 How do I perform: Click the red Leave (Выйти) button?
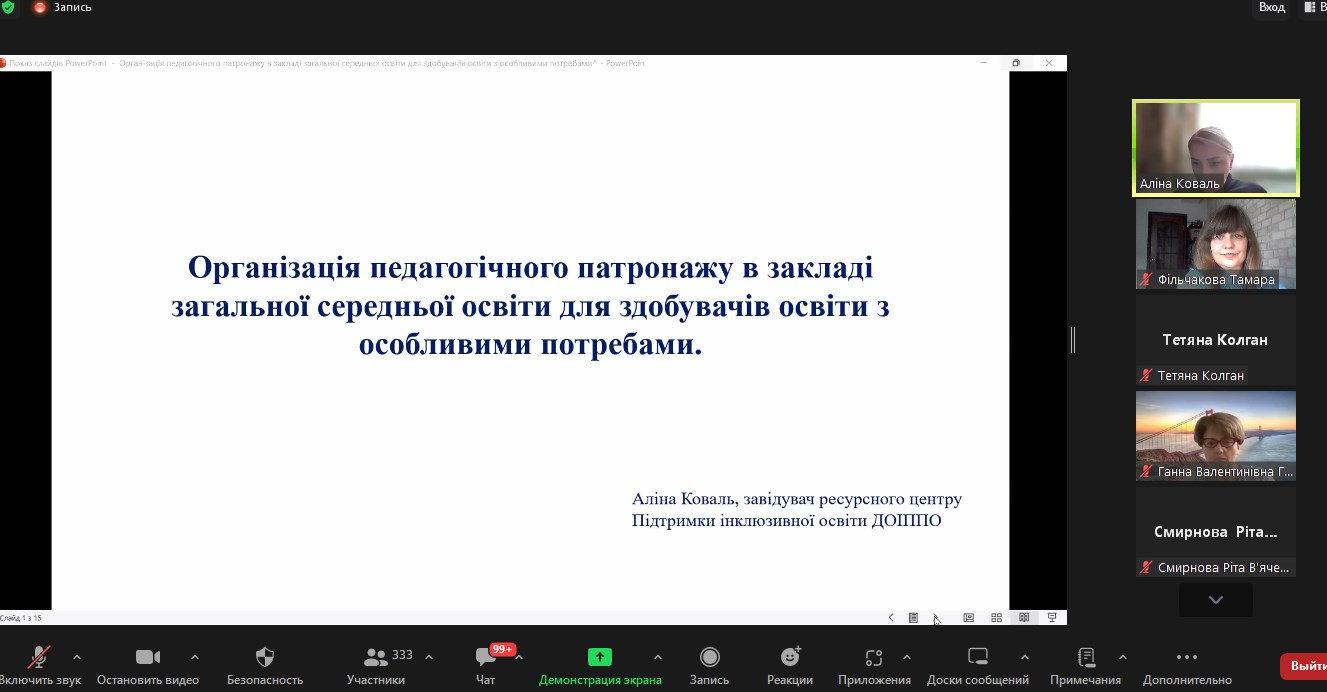[x=1305, y=666]
